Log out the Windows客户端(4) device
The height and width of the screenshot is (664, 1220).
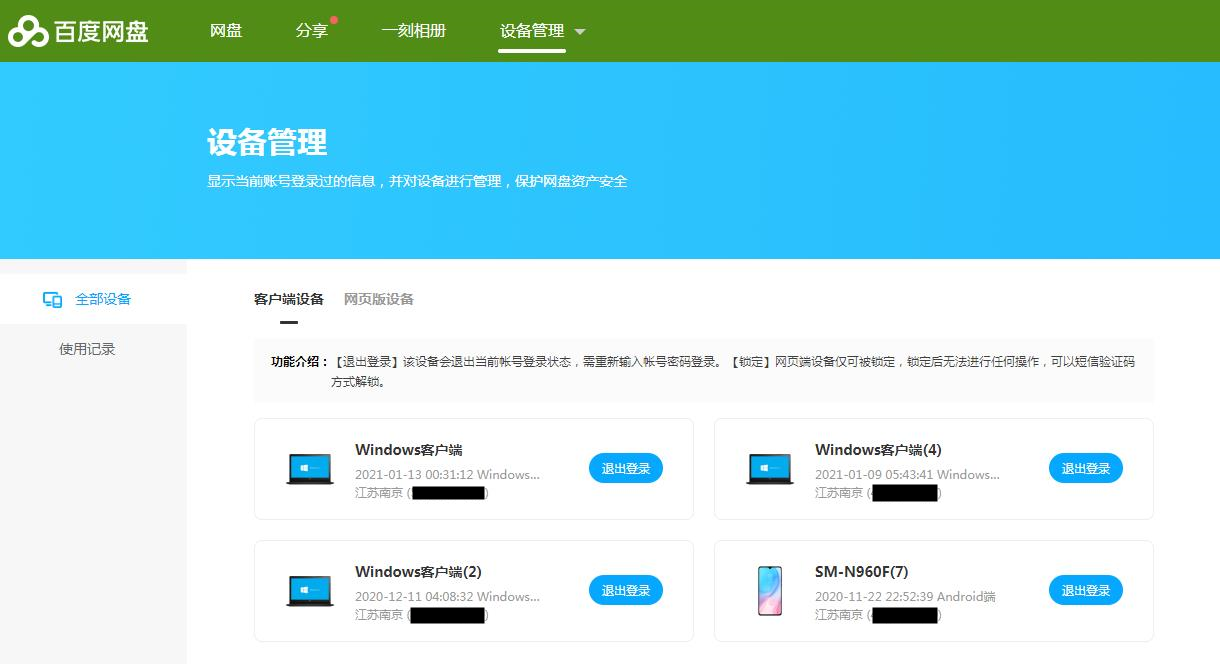[x=1086, y=468]
